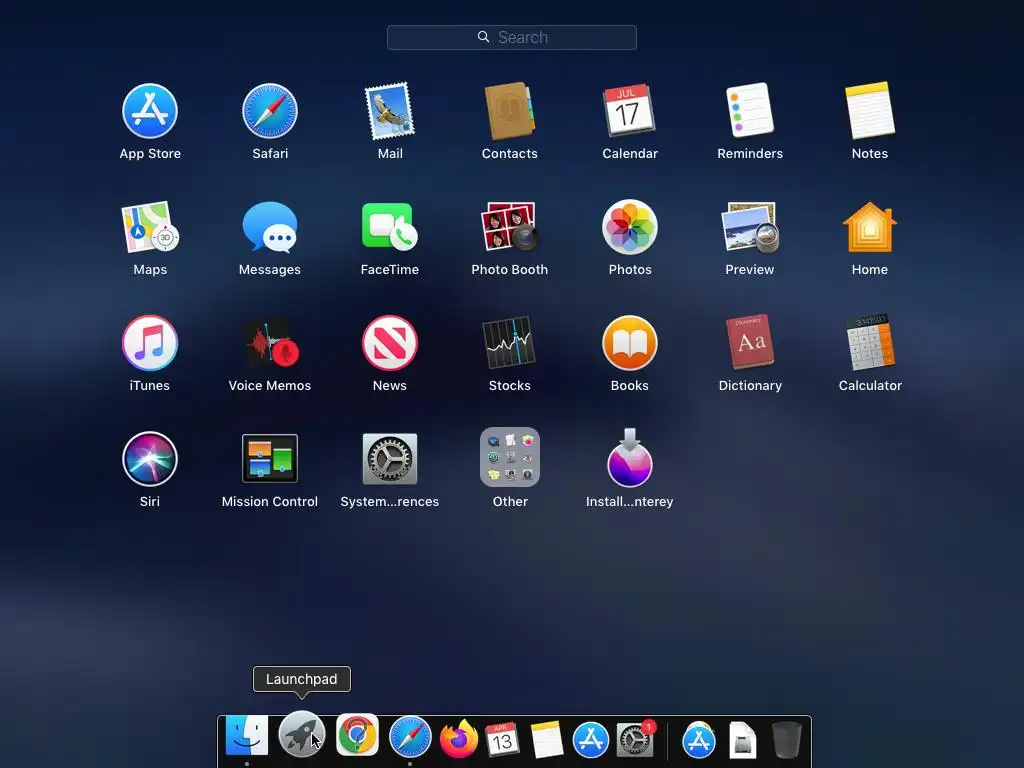Launch the Messages app
This screenshot has height=768, width=1024.
(270, 227)
